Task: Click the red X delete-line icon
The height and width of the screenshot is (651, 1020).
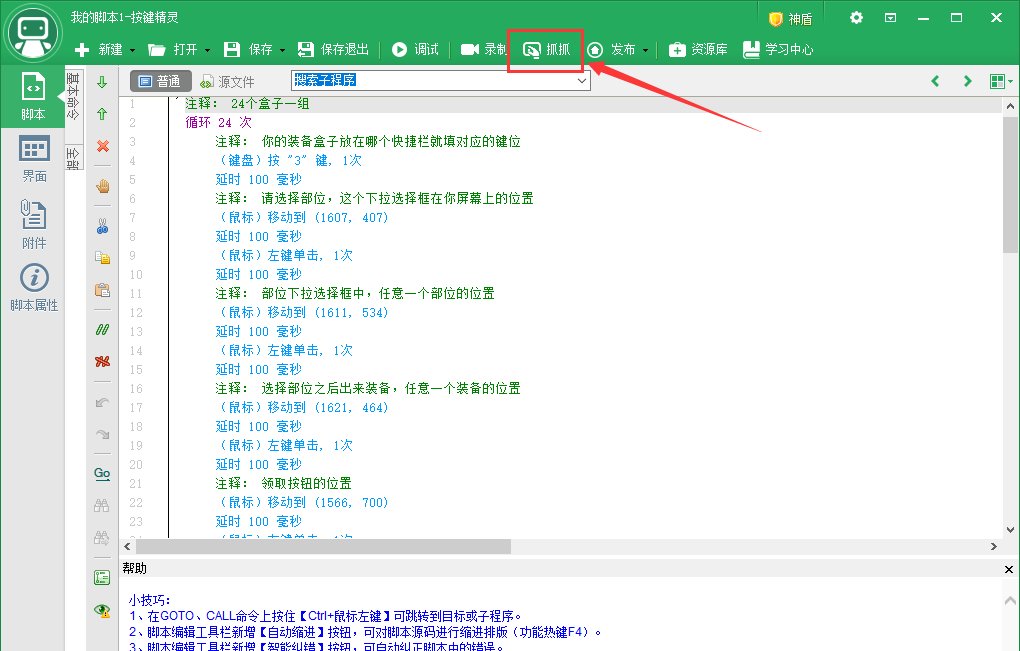Action: coord(102,146)
